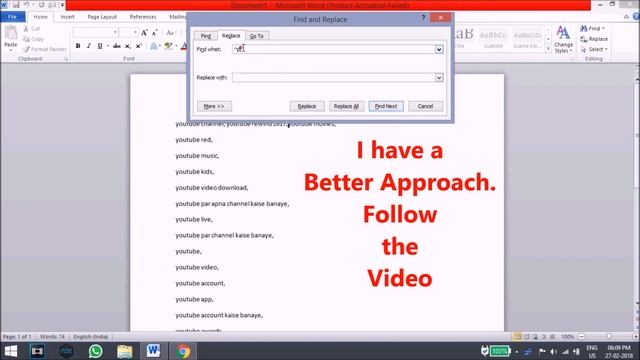This screenshot has height=360, width=640.
Task: Click the 100% zoom level in status bar
Action: (567, 337)
